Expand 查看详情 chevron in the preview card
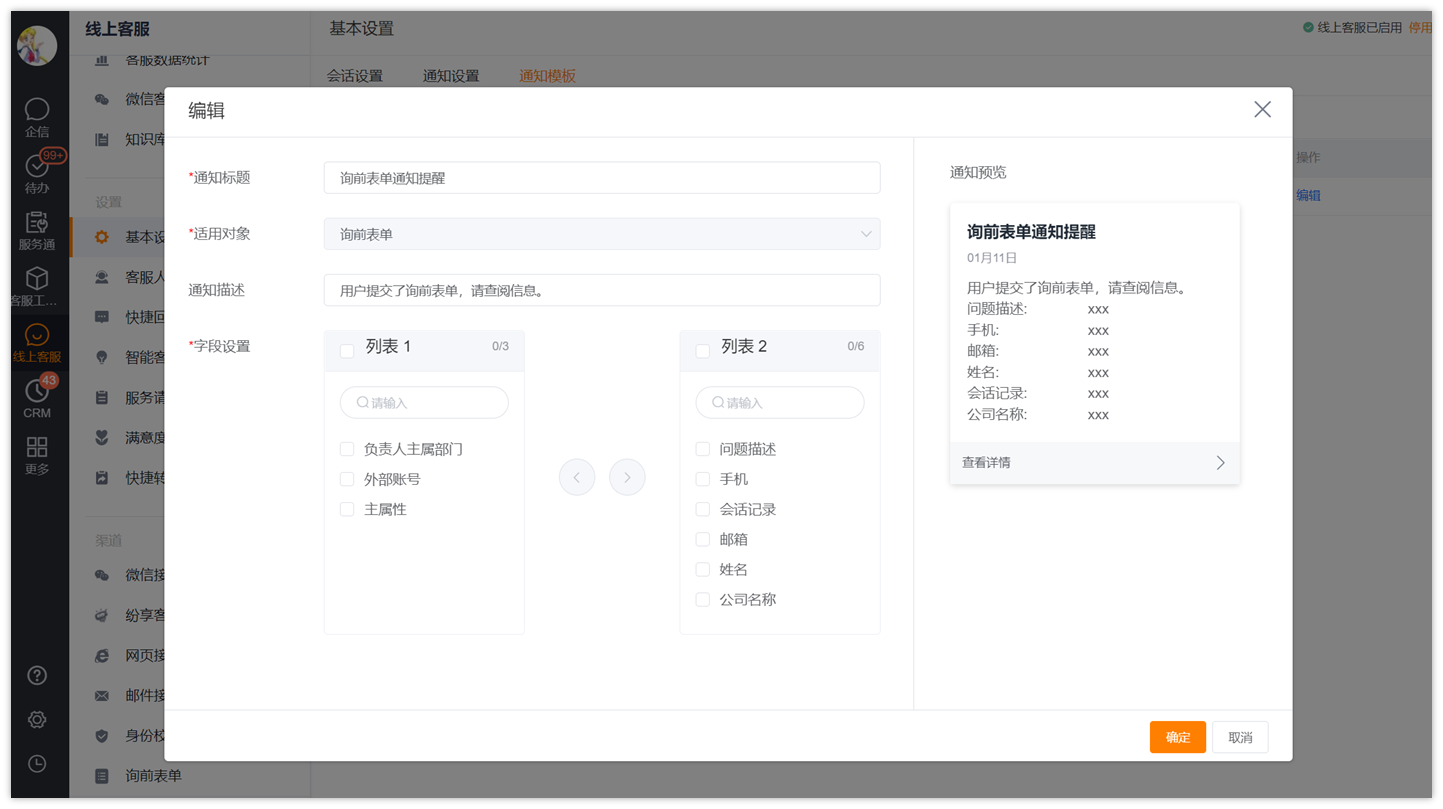Screen dimensions: 1443x809 tap(1220, 463)
